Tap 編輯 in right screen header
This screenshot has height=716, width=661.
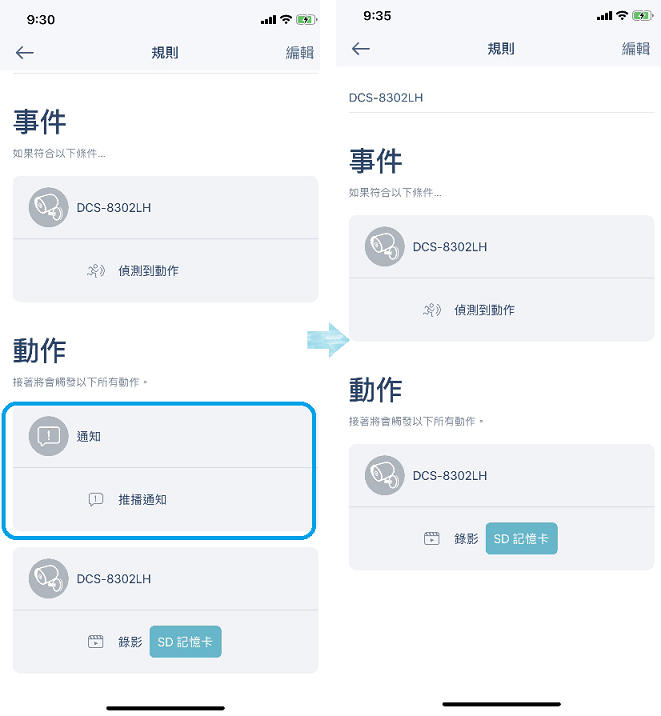click(635, 48)
